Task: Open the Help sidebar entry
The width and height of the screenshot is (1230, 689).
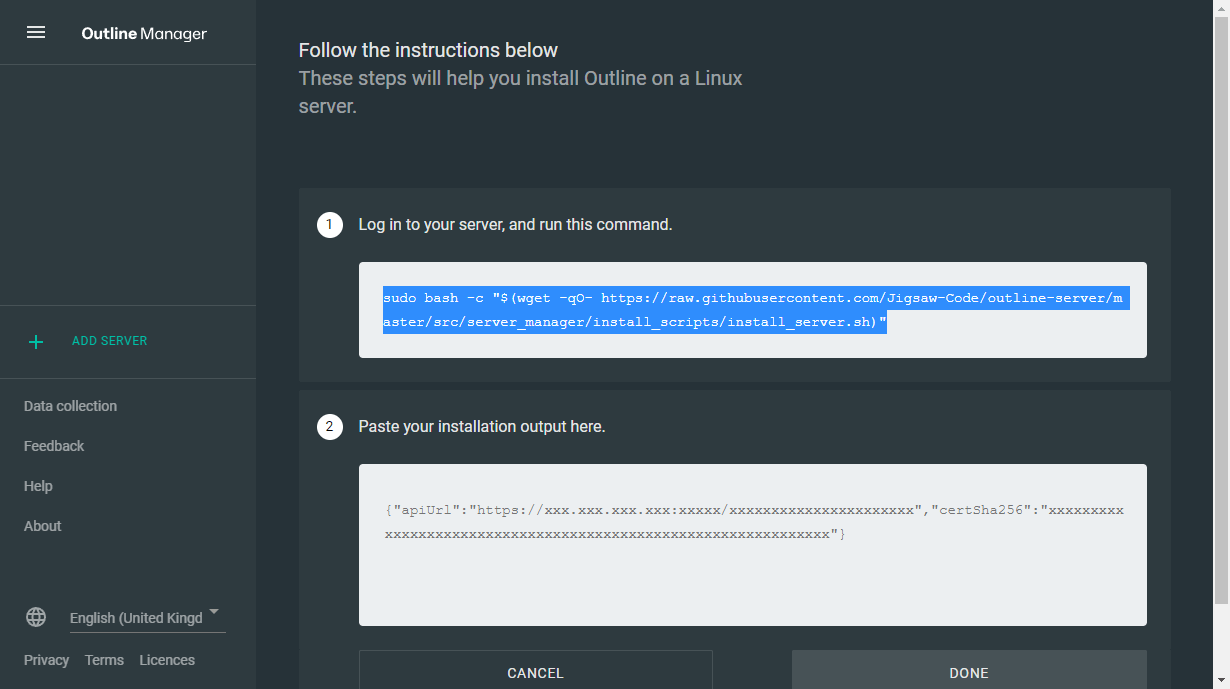Action: point(38,486)
